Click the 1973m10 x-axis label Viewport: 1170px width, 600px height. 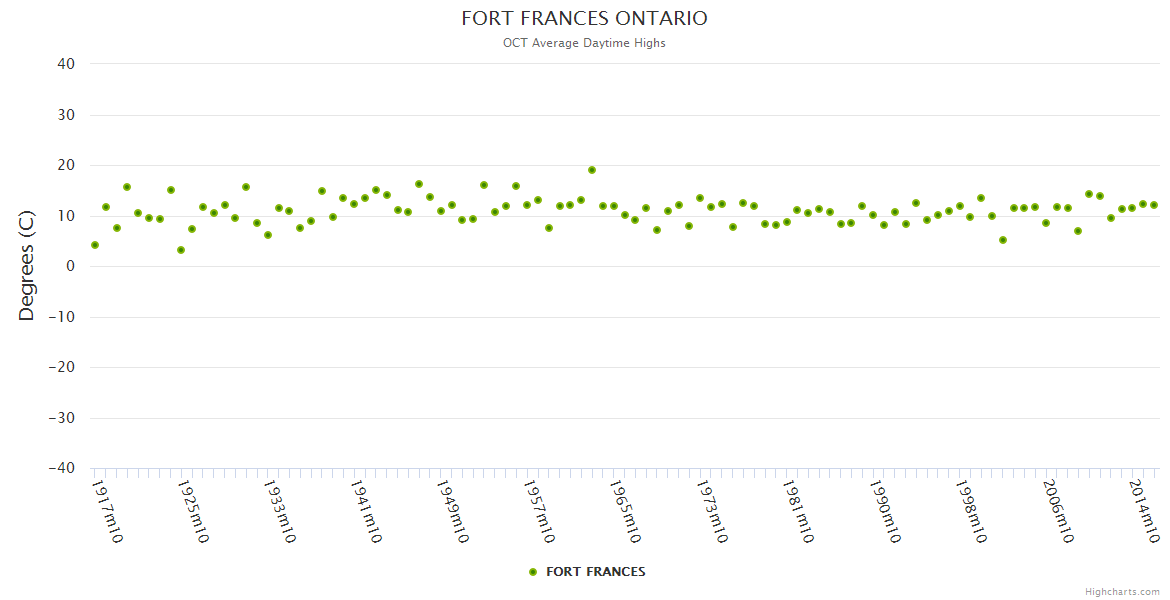712,511
